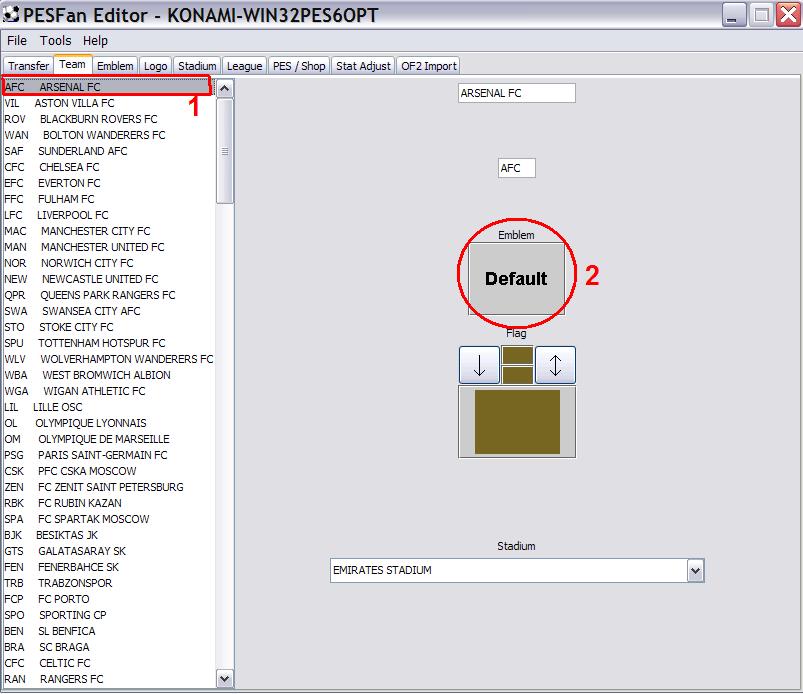This screenshot has width=803, height=694.
Task: Click the large flag preview panel
Action: coord(517,422)
